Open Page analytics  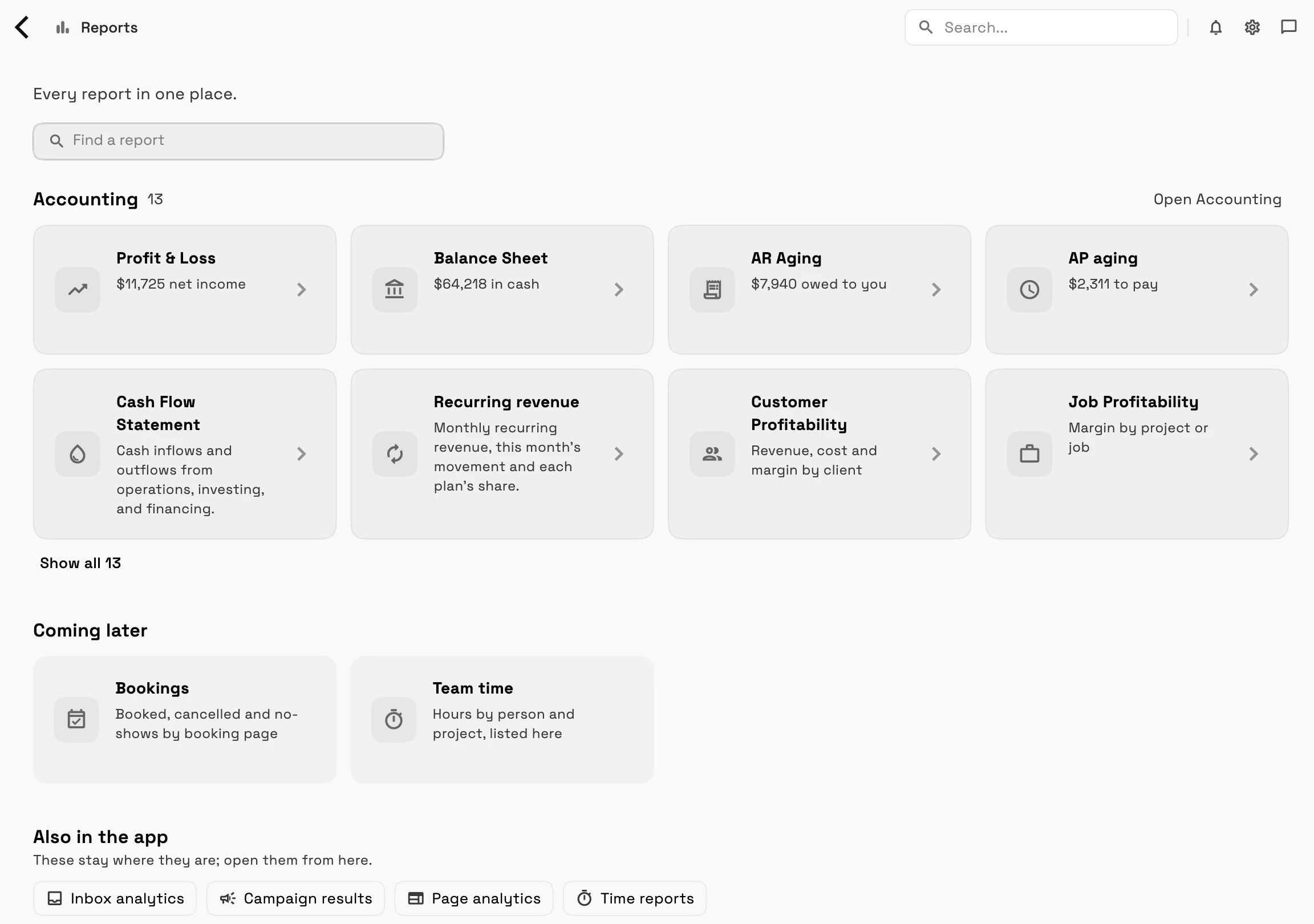tap(474, 898)
